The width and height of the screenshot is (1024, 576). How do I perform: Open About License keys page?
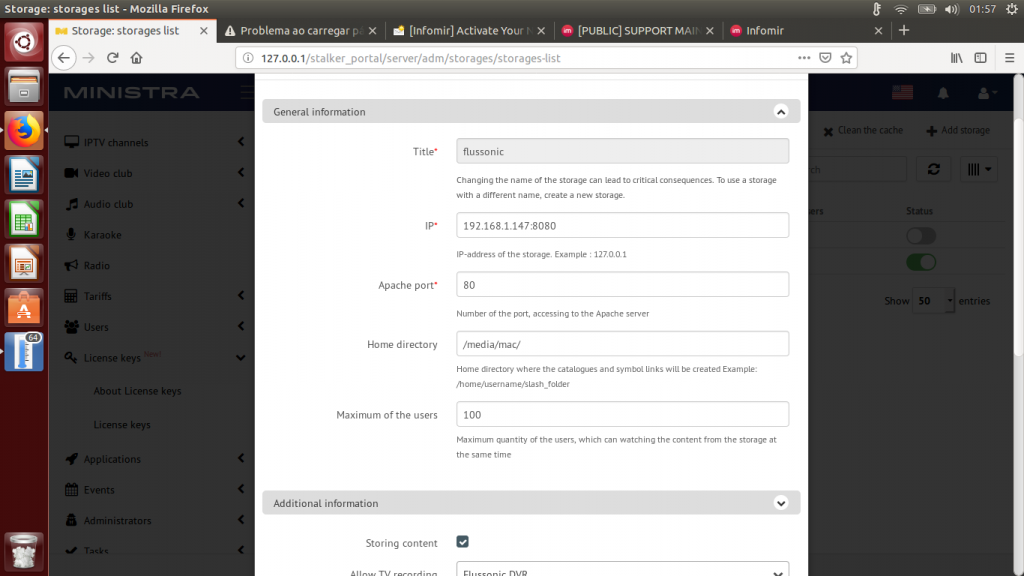[x=137, y=391]
